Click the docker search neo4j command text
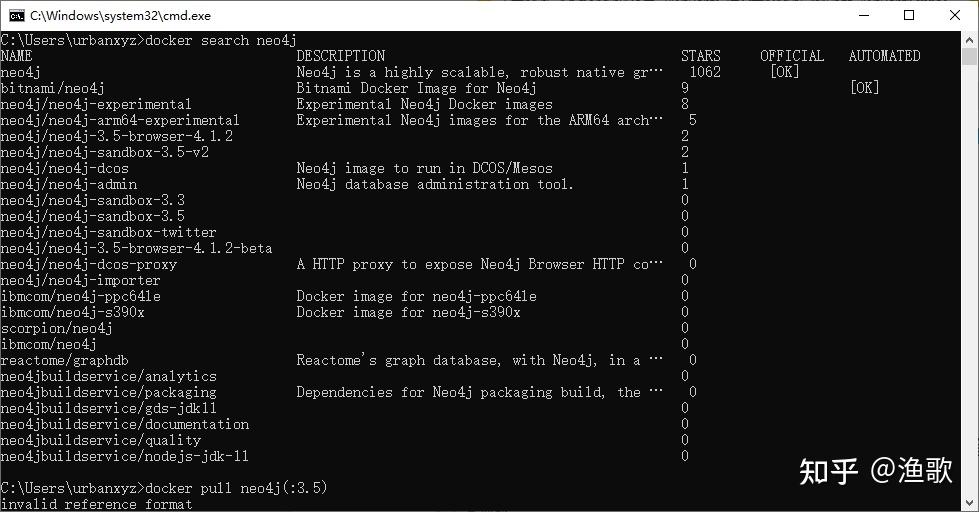 pos(220,40)
